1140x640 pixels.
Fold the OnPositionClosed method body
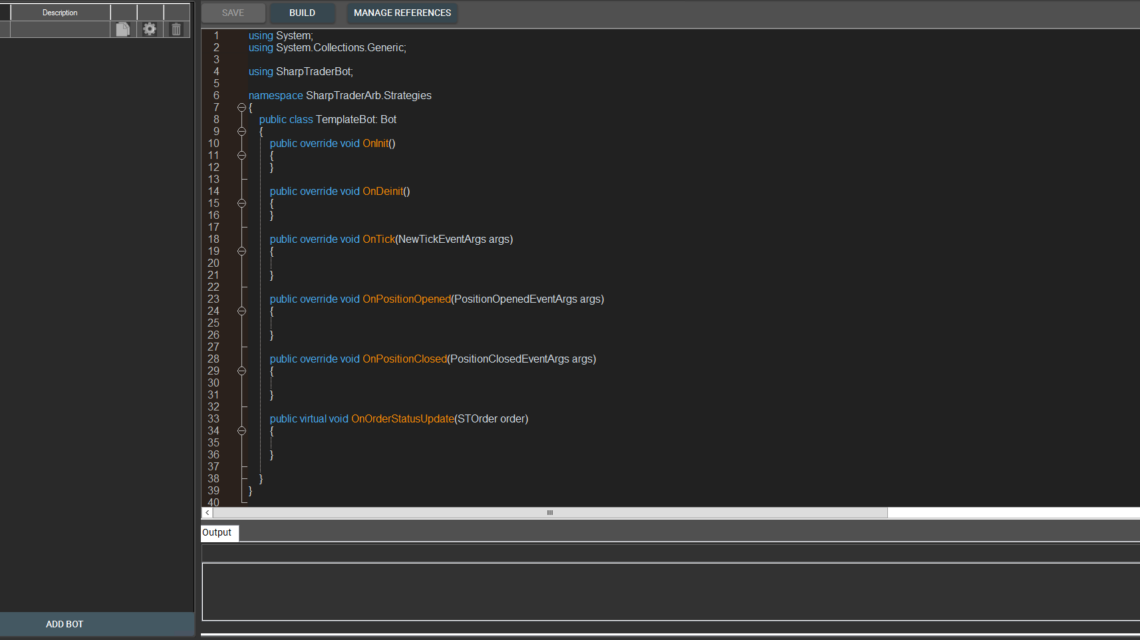(x=241, y=371)
